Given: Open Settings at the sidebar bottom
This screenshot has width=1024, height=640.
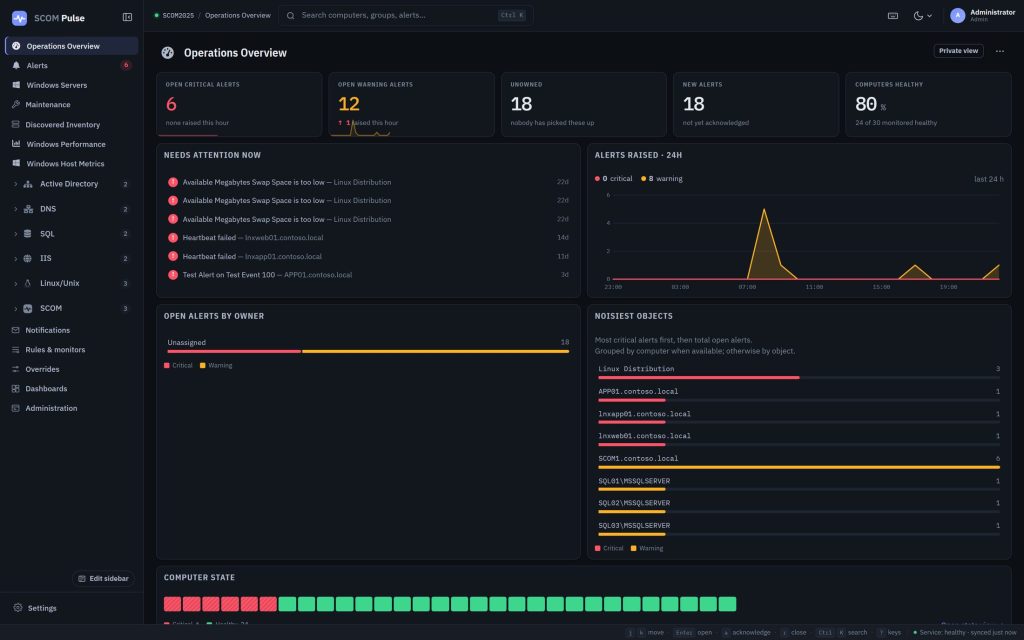Looking at the screenshot, I should click(x=72, y=608).
